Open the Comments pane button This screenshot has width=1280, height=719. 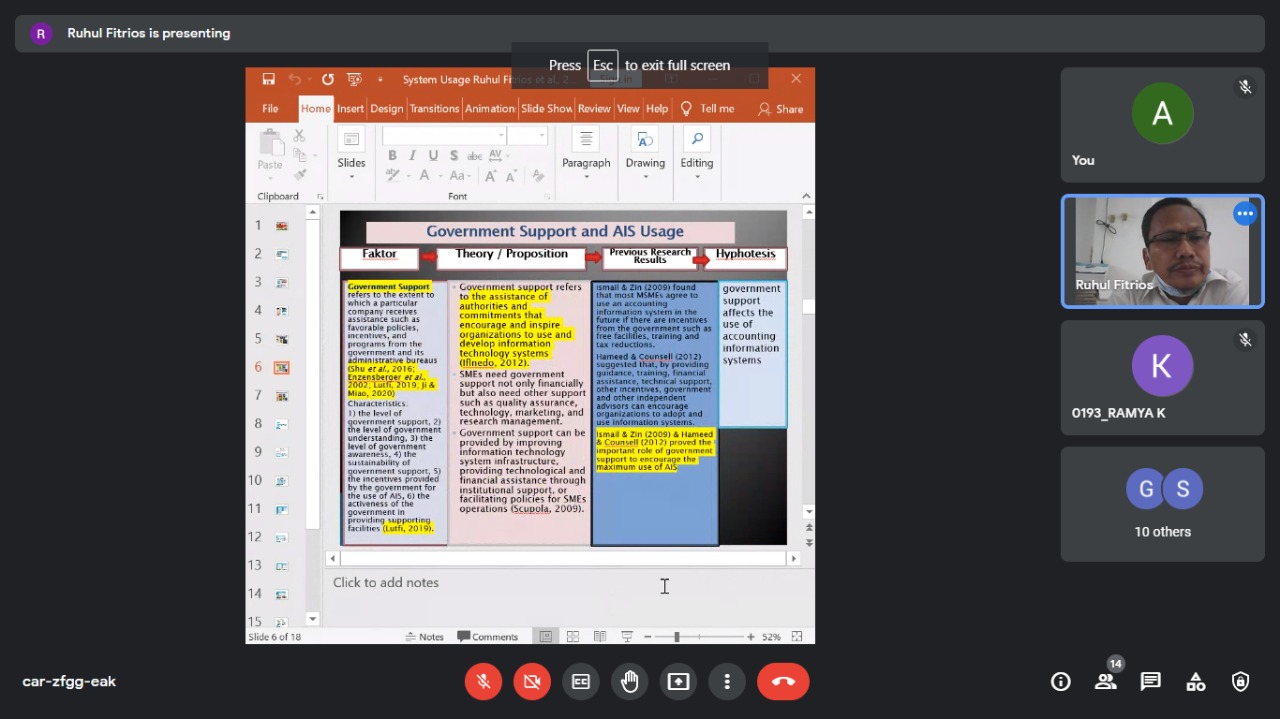(488, 637)
